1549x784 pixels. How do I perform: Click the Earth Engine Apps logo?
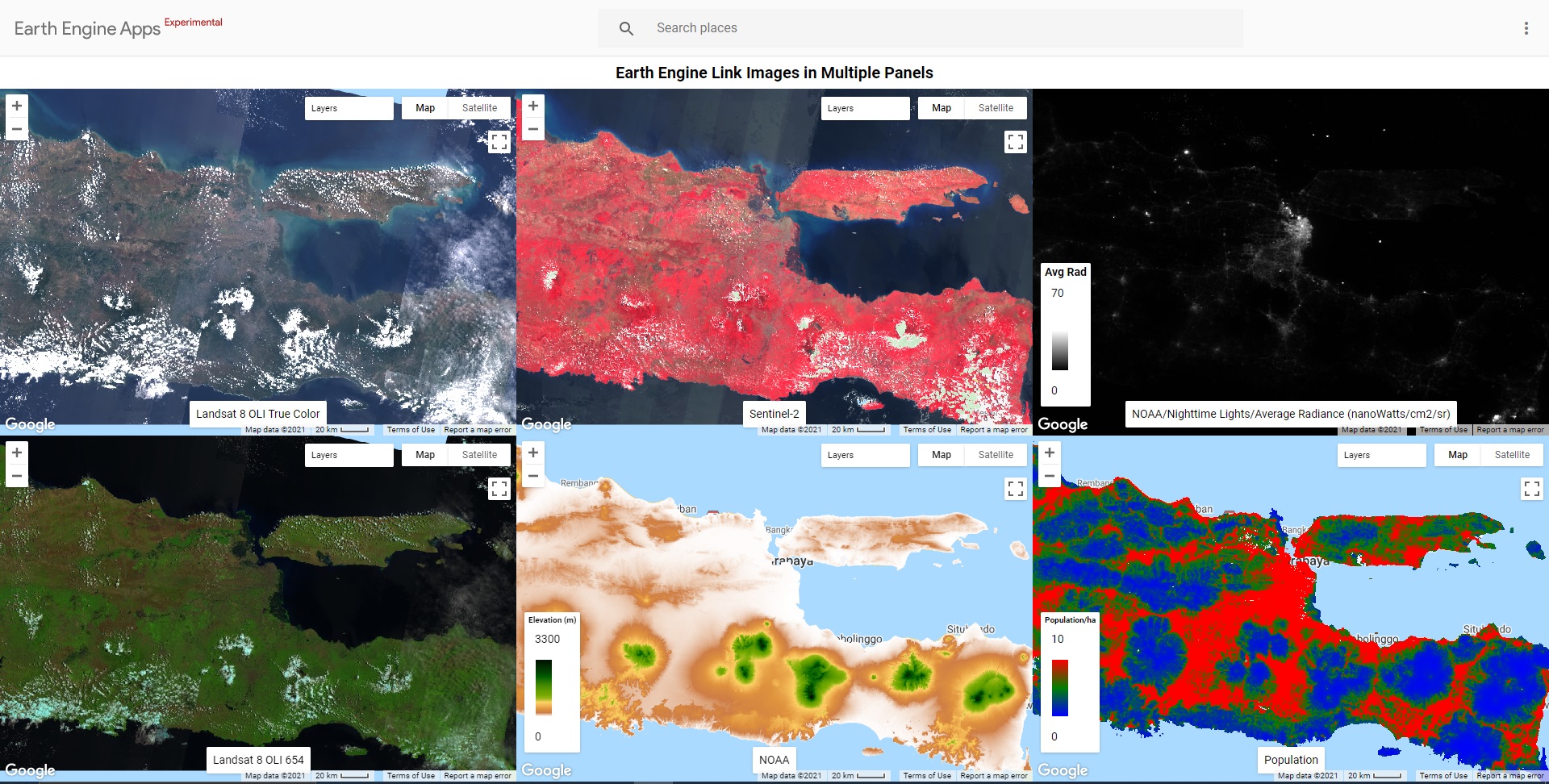[87, 29]
